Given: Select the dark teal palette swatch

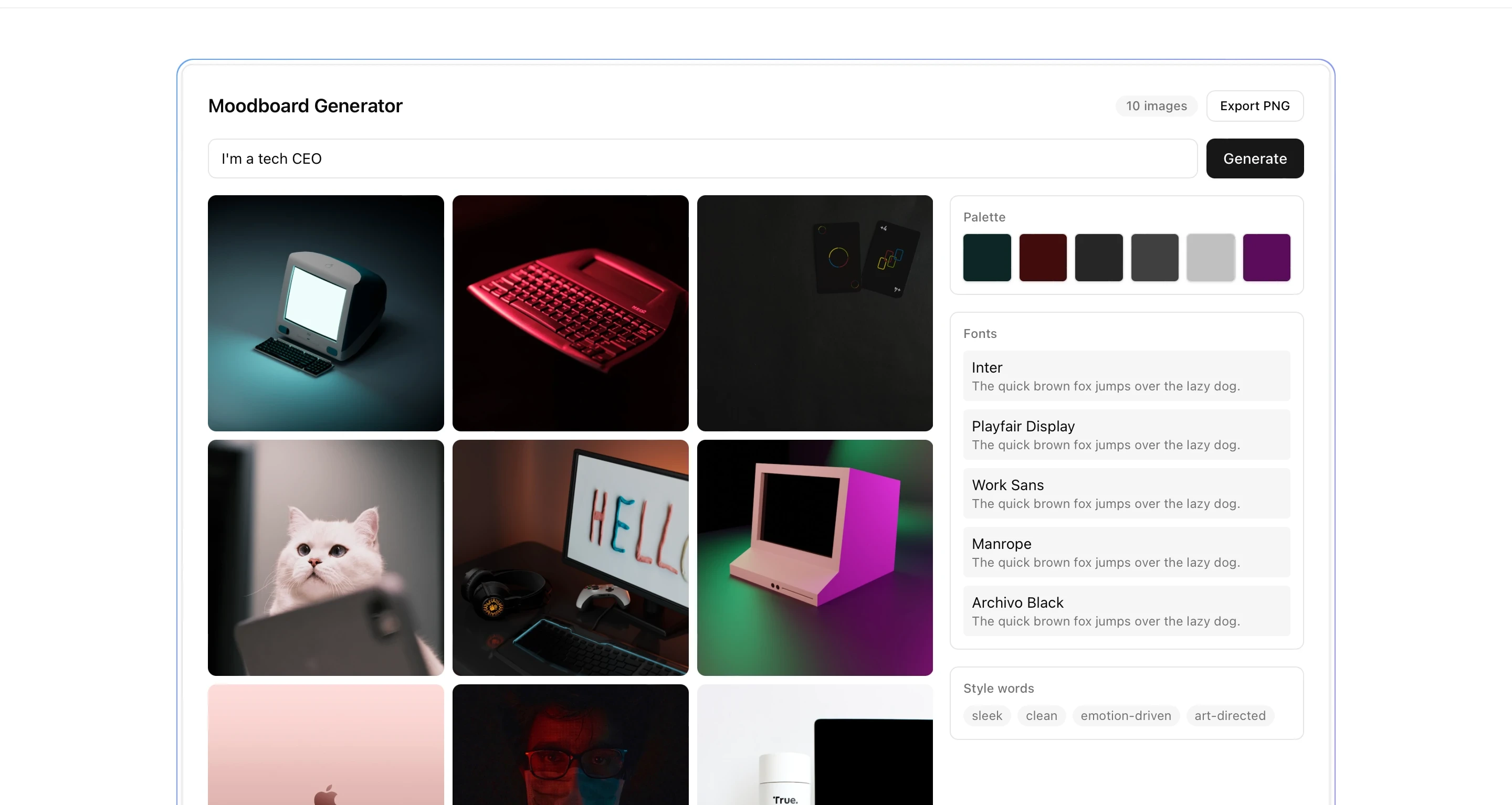Looking at the screenshot, I should [x=986, y=258].
